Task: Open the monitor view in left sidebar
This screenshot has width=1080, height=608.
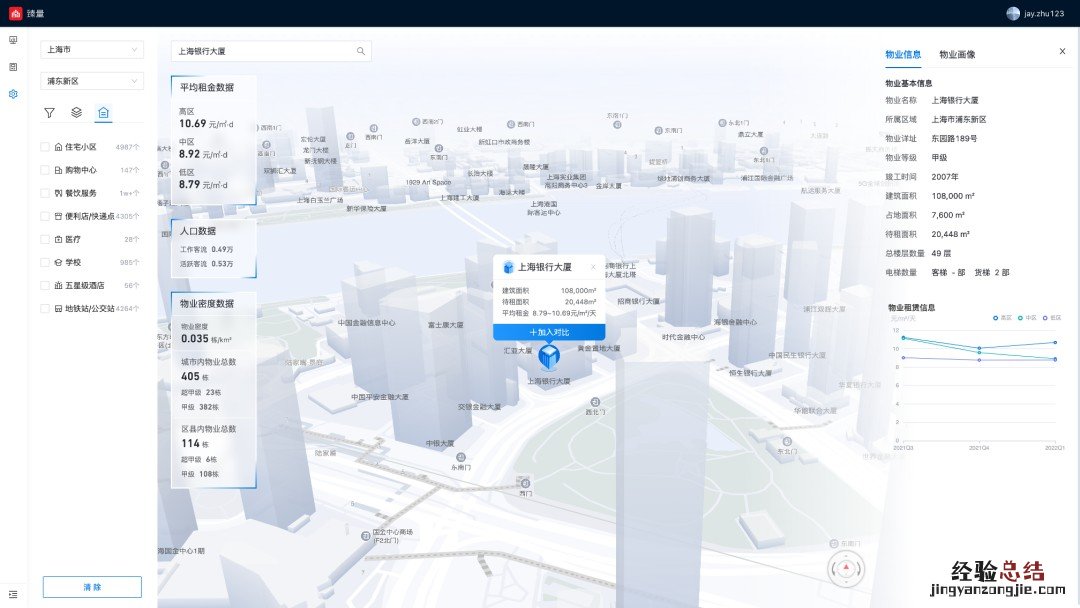Action: point(13,41)
